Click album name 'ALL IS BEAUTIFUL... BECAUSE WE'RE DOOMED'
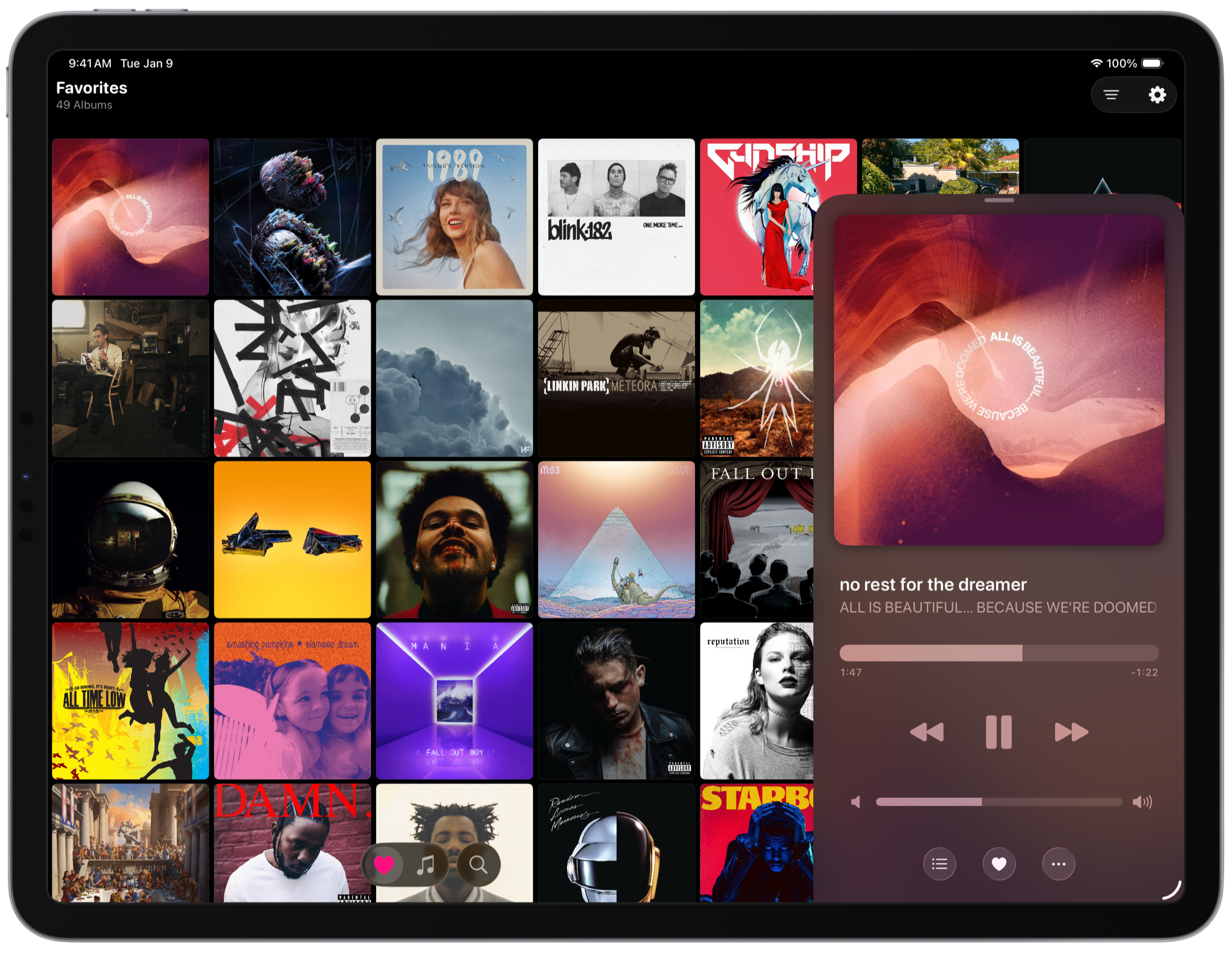Screen dimensions: 1232x953 998,607
